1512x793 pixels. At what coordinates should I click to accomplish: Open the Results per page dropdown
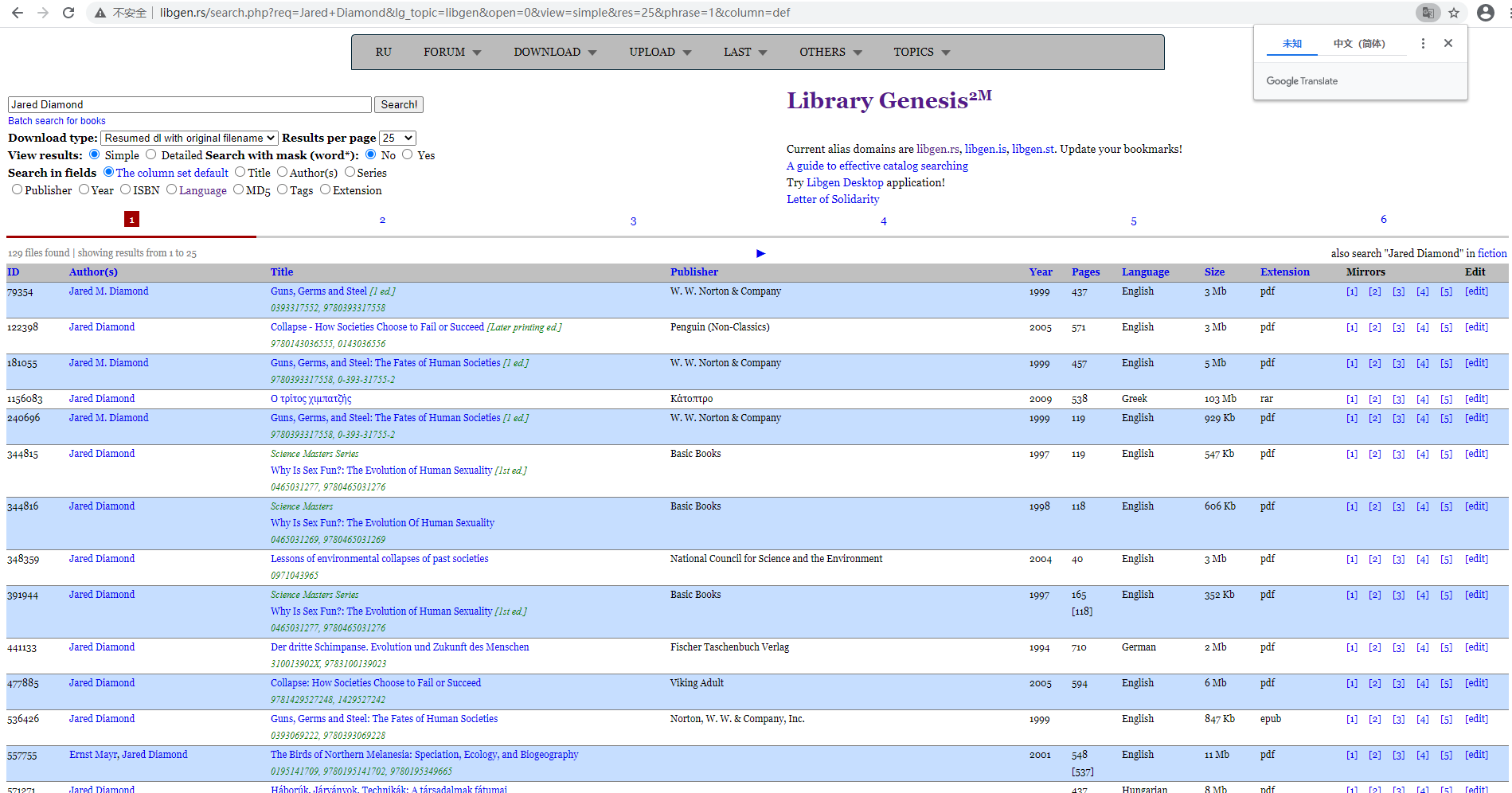[397, 138]
